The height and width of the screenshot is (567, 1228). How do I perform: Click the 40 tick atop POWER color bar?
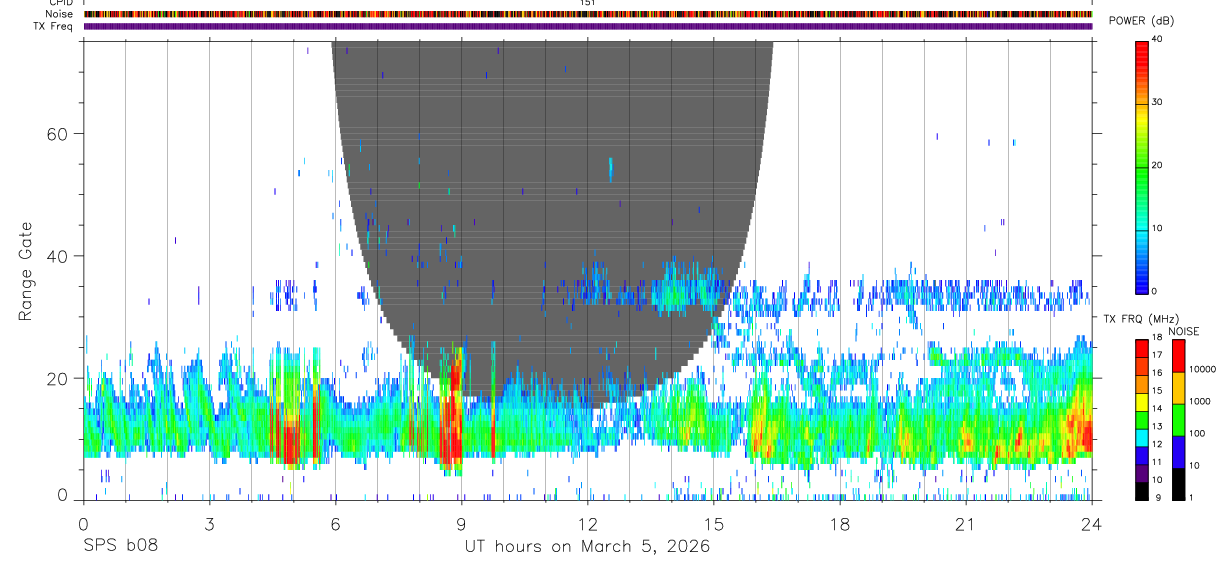pyautogui.click(x=1157, y=39)
